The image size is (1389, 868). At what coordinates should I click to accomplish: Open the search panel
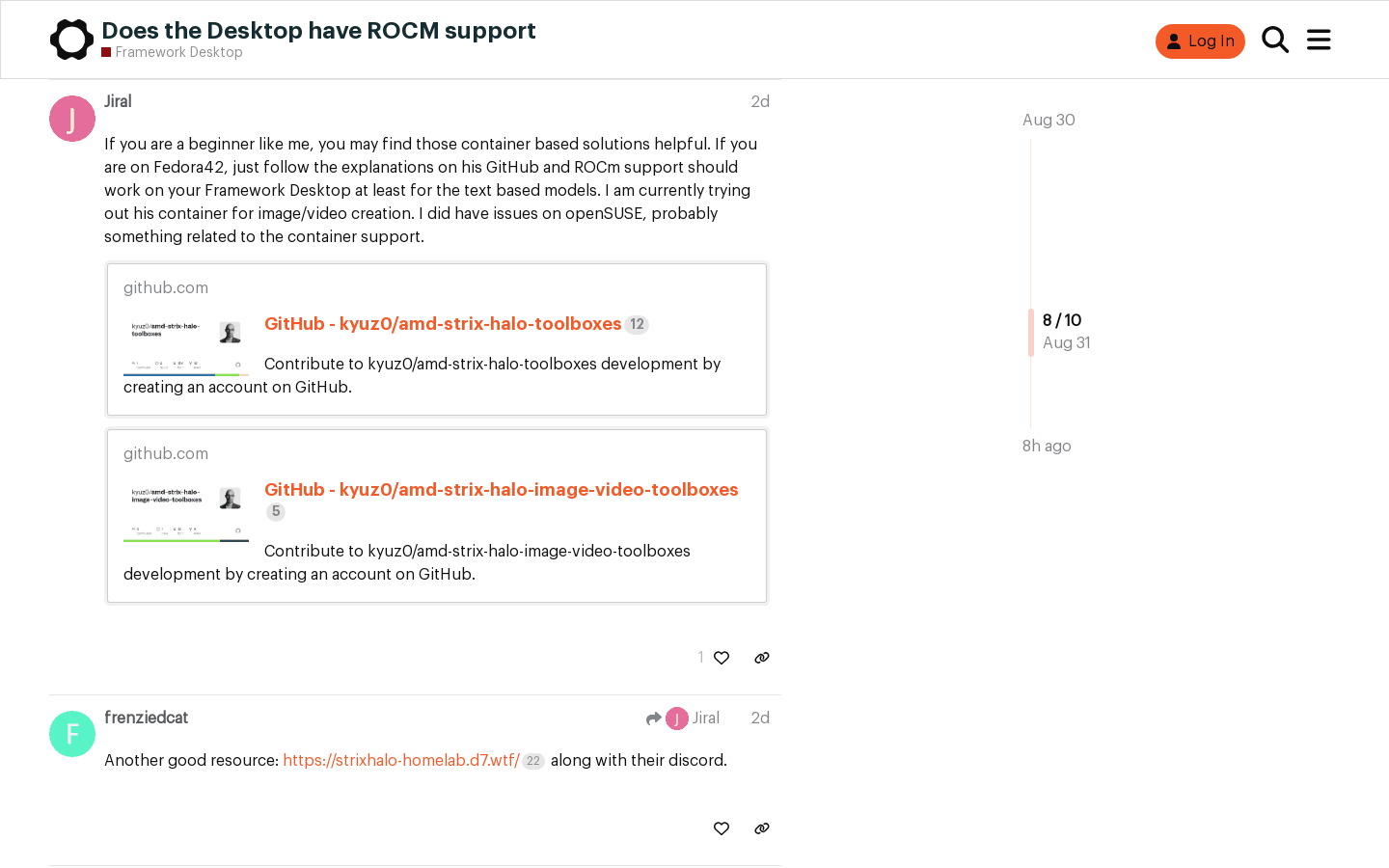tap(1274, 40)
